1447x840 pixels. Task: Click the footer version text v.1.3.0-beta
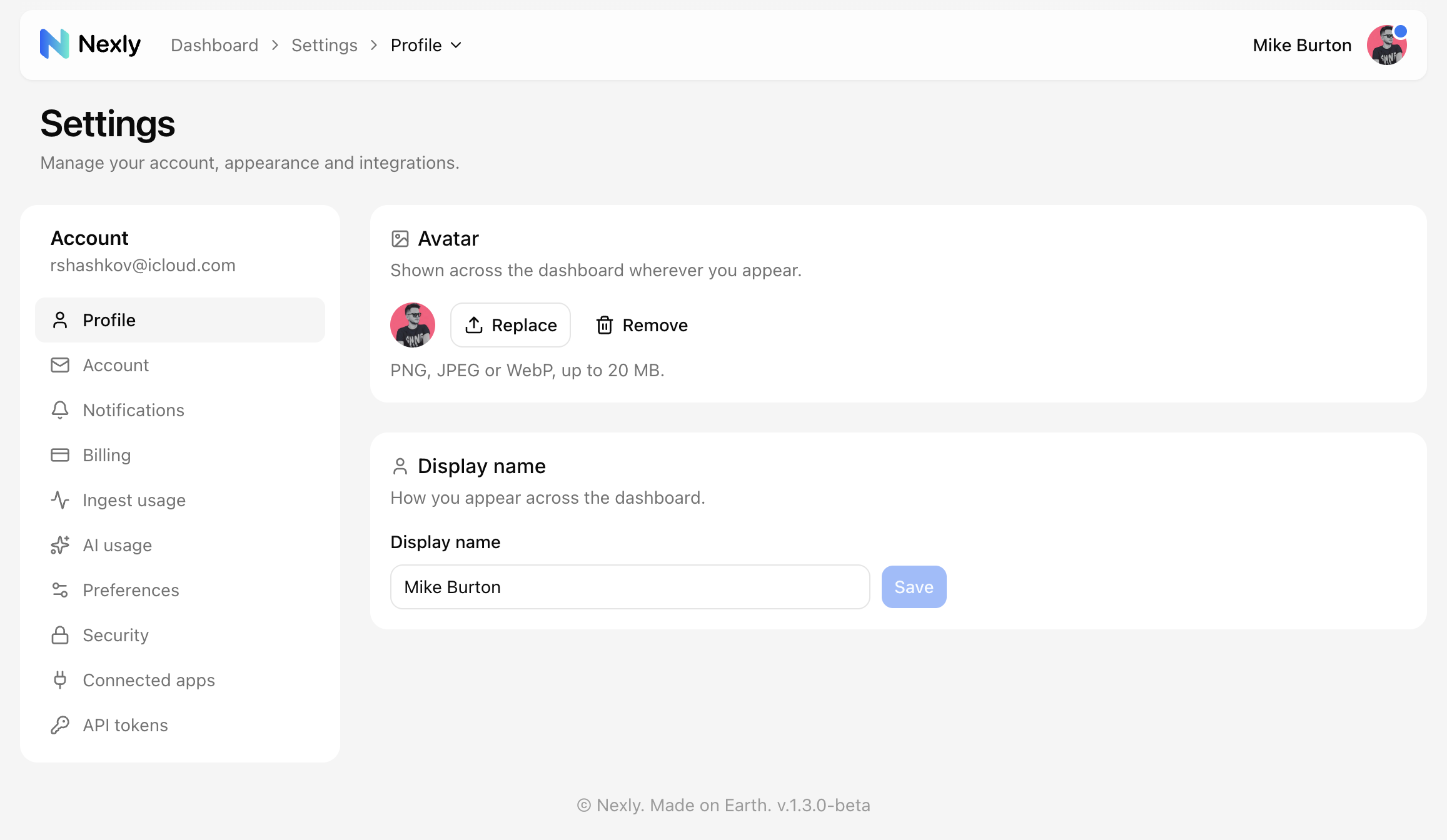pos(824,805)
